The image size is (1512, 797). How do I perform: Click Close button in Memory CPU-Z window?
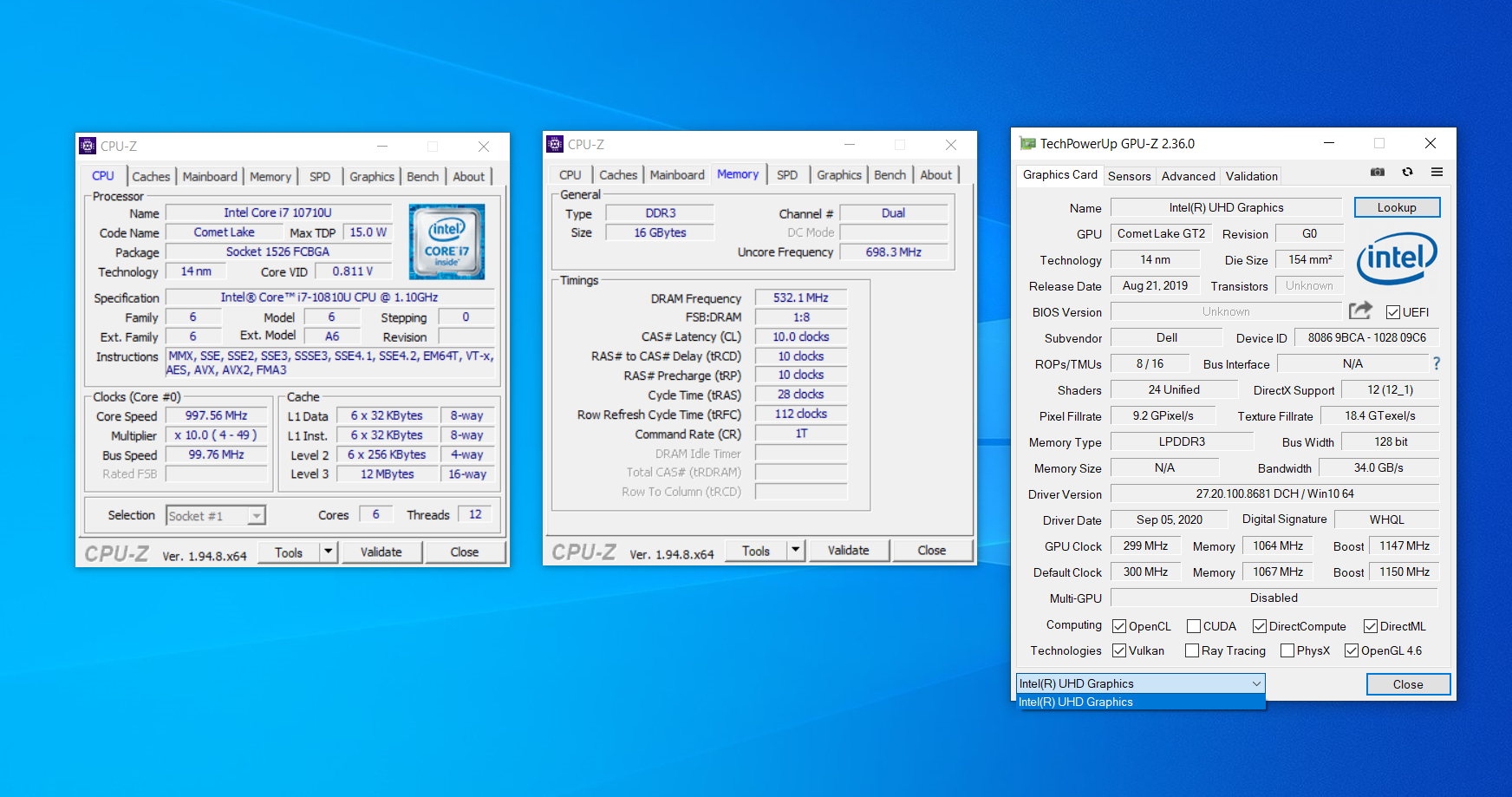pos(931,550)
